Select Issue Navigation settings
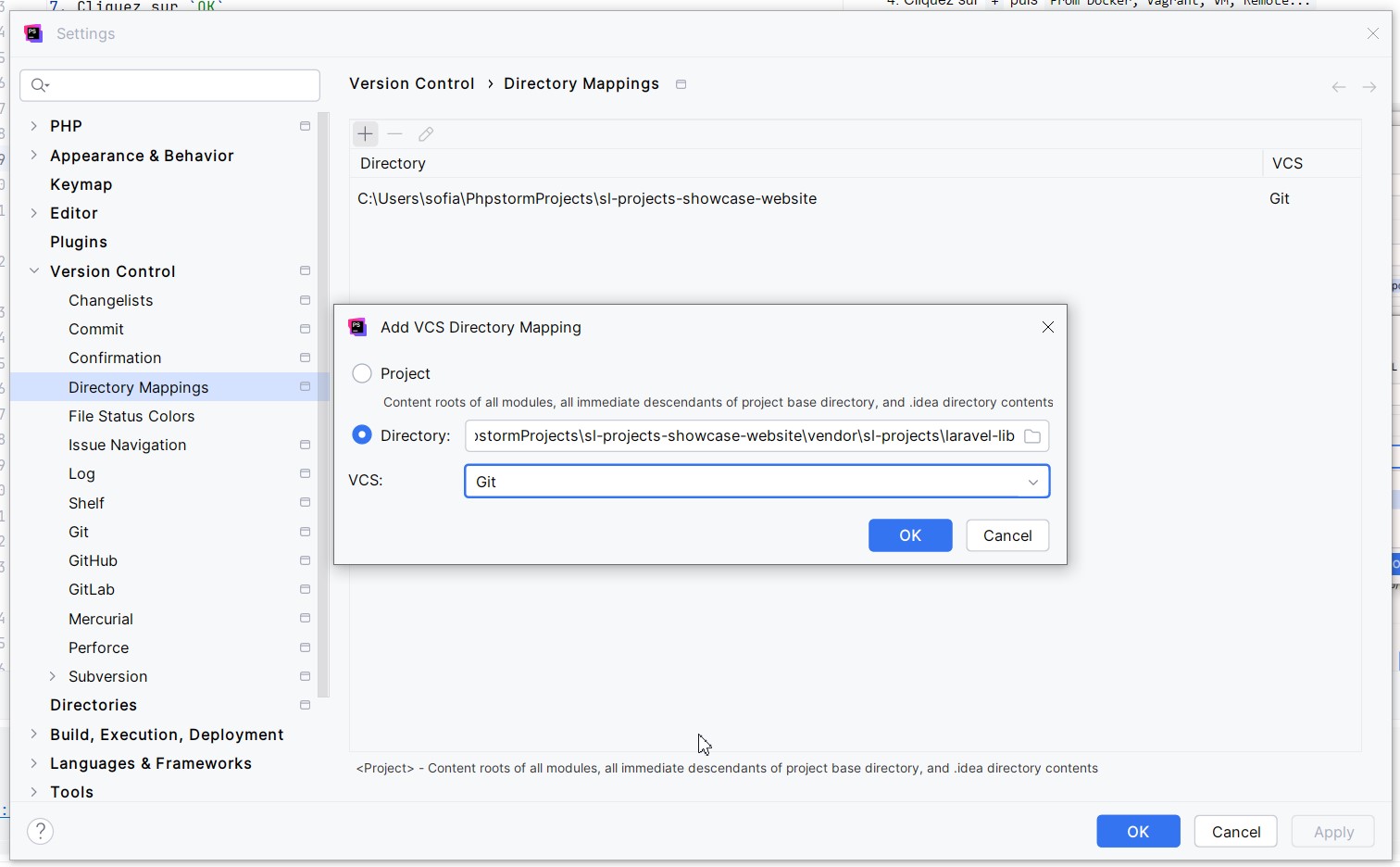 [128, 445]
